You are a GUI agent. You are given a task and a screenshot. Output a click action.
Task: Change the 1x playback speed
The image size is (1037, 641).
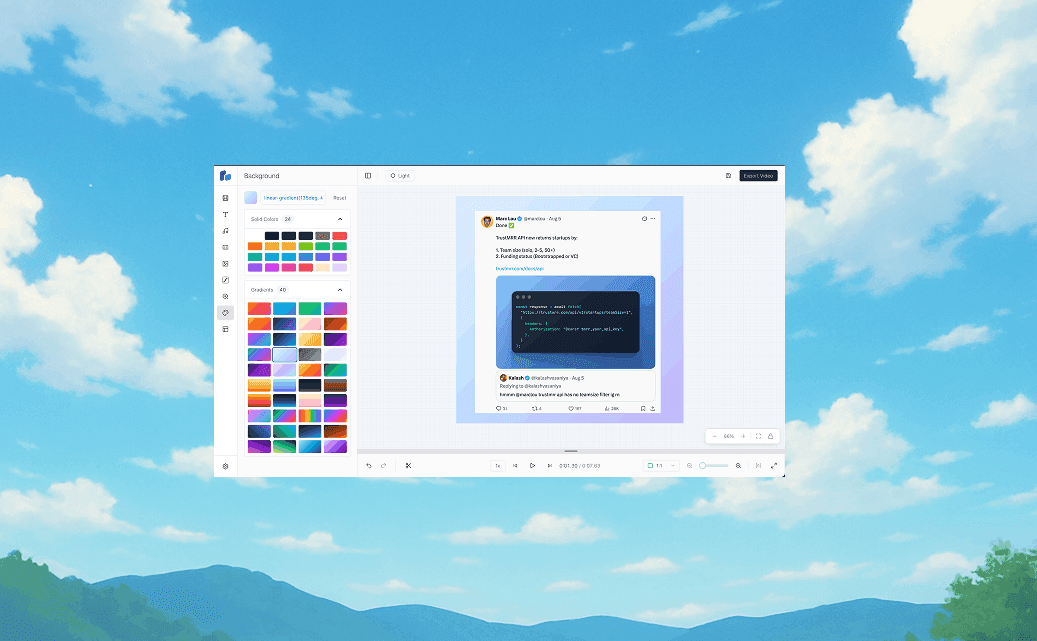[x=498, y=466]
